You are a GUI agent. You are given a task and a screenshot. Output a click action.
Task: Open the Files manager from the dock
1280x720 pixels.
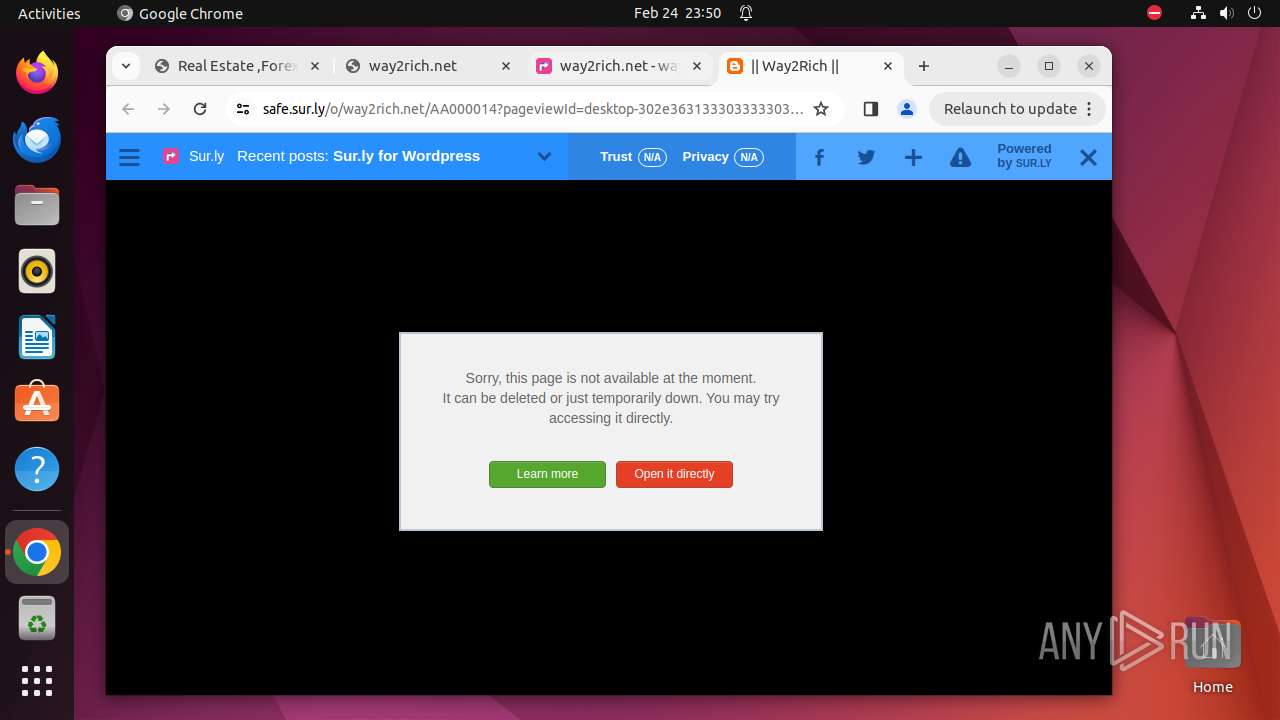click(x=37, y=205)
